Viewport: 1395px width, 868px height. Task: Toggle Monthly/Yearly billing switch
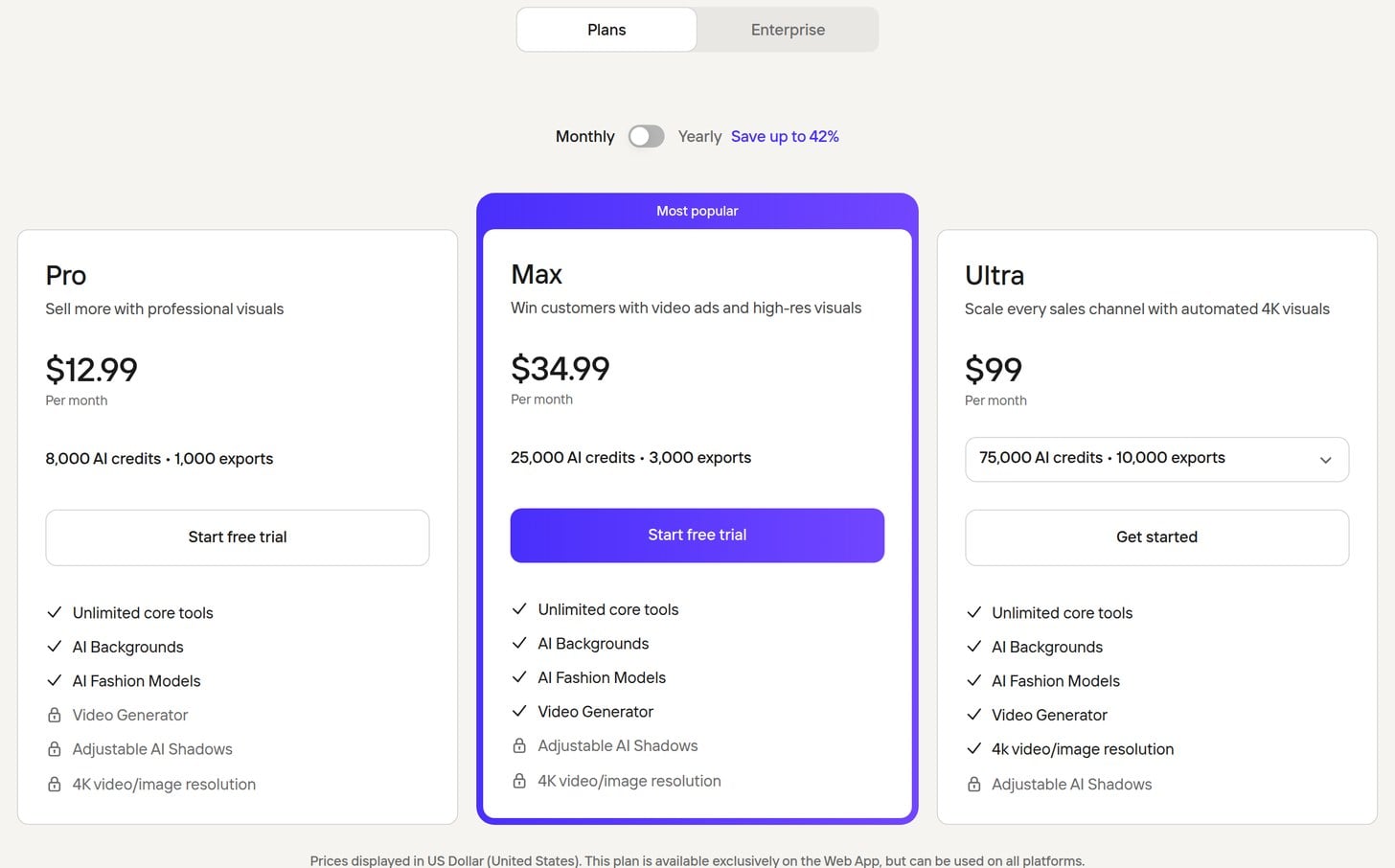point(646,136)
